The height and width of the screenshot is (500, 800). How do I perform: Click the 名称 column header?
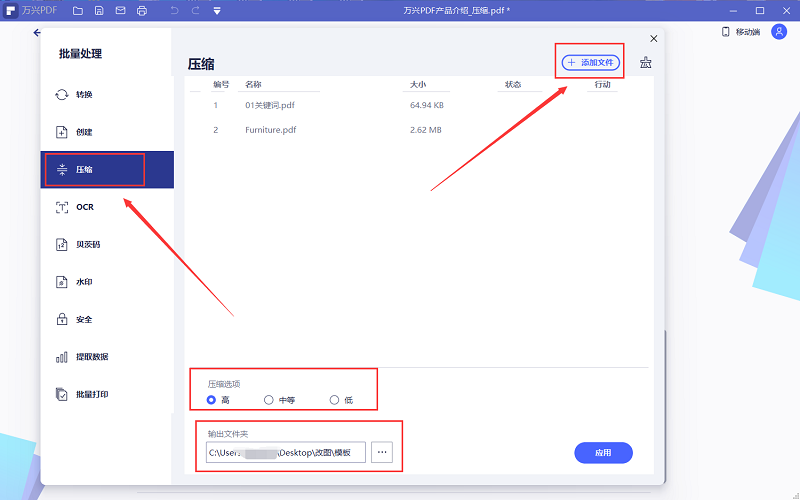[x=254, y=84]
